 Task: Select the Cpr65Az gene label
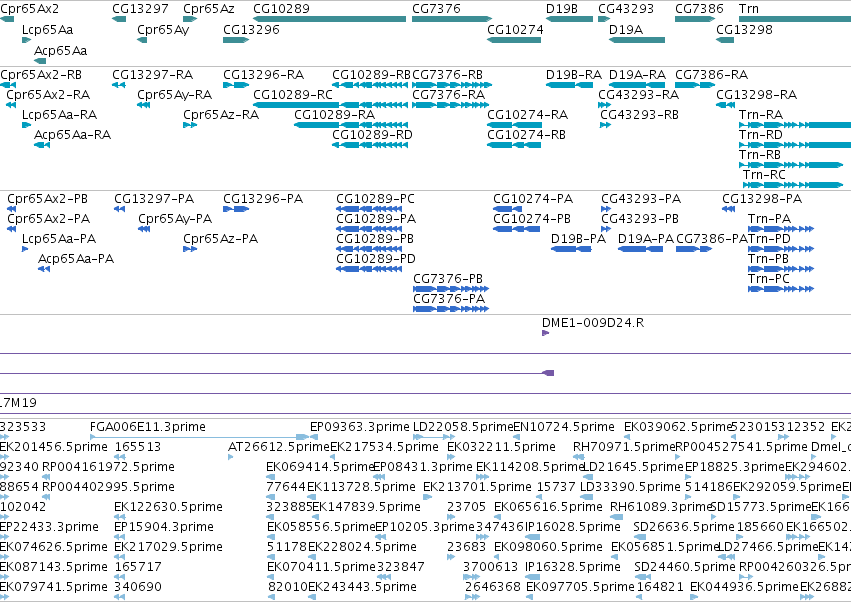(208, 9)
